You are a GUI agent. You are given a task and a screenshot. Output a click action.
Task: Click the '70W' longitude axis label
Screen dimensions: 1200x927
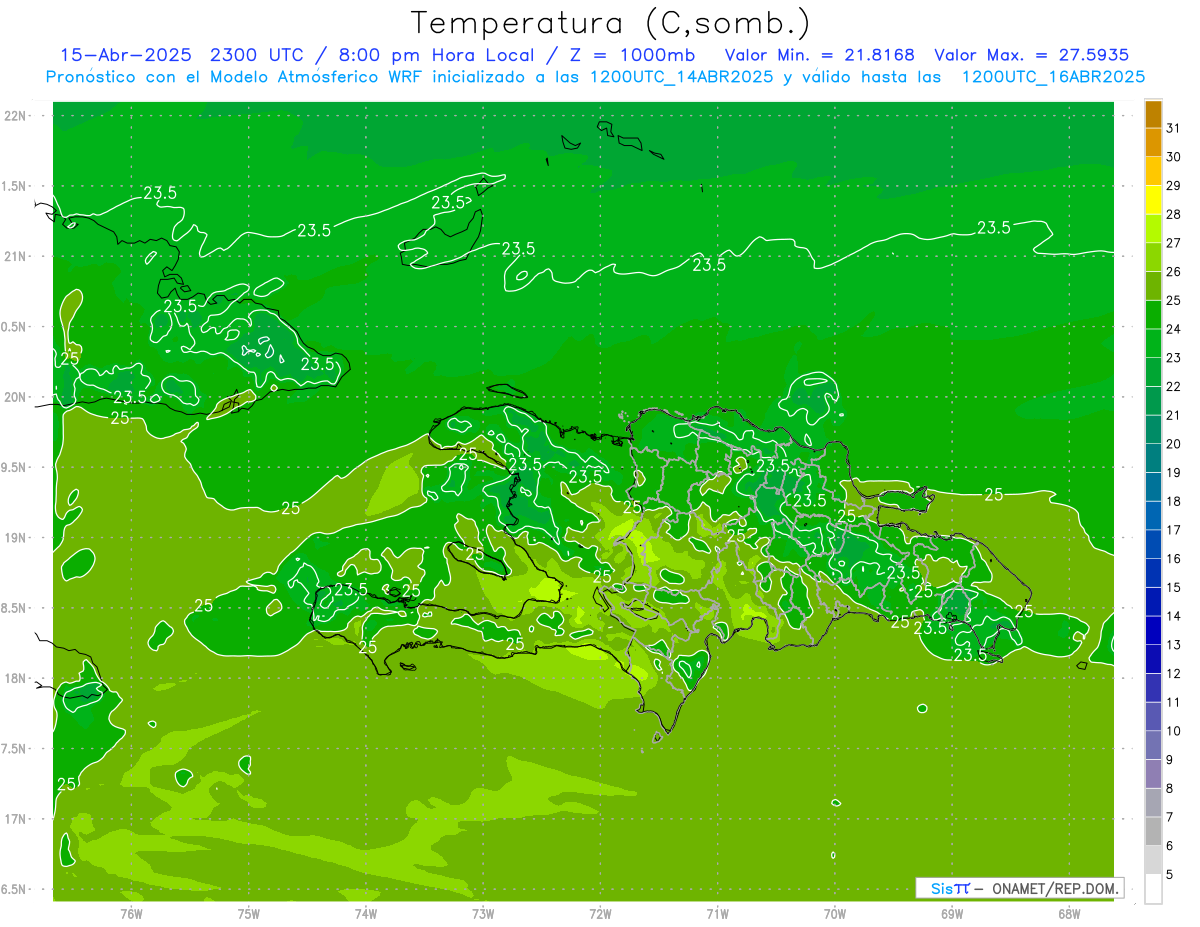(835, 914)
